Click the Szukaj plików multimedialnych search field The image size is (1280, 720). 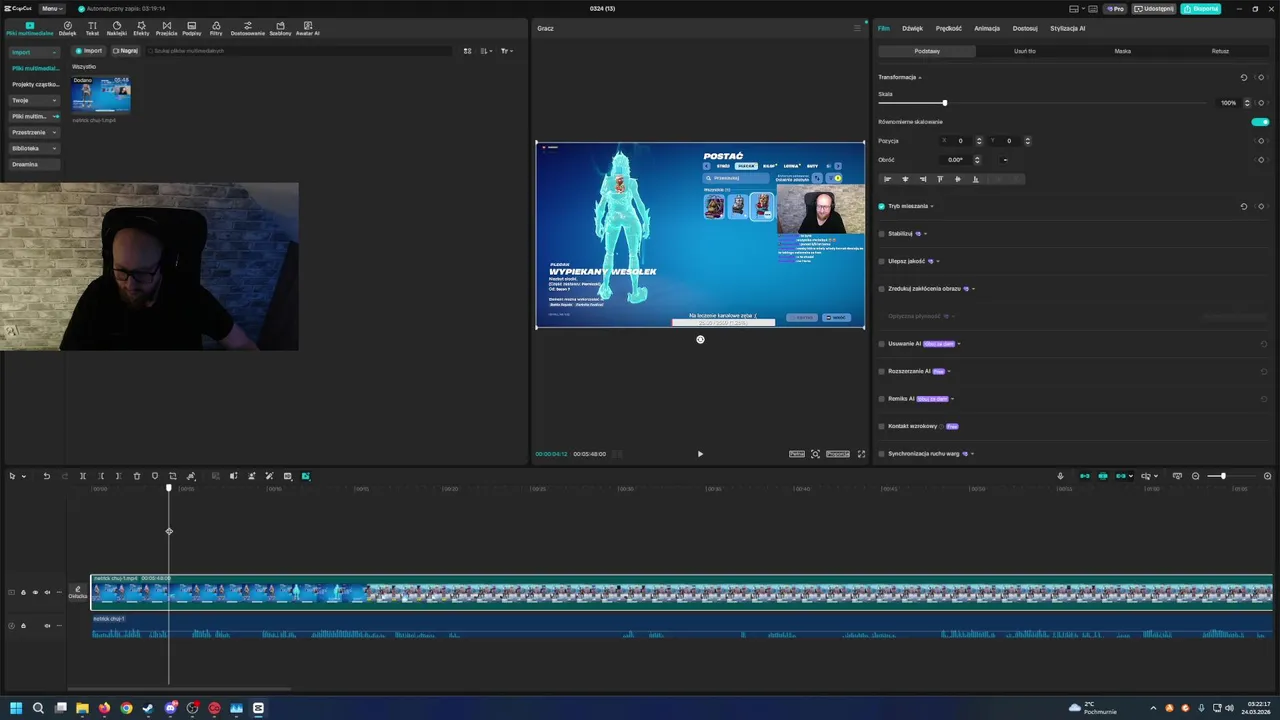click(300, 50)
